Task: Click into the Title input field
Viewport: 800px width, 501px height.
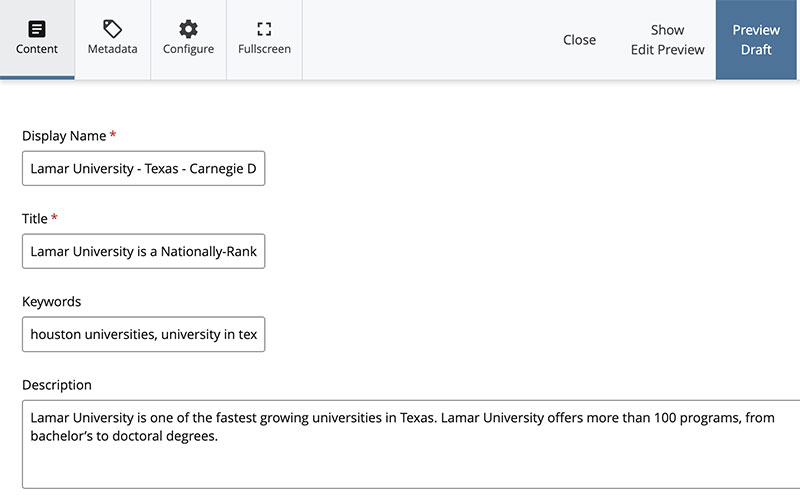Action: (x=143, y=252)
